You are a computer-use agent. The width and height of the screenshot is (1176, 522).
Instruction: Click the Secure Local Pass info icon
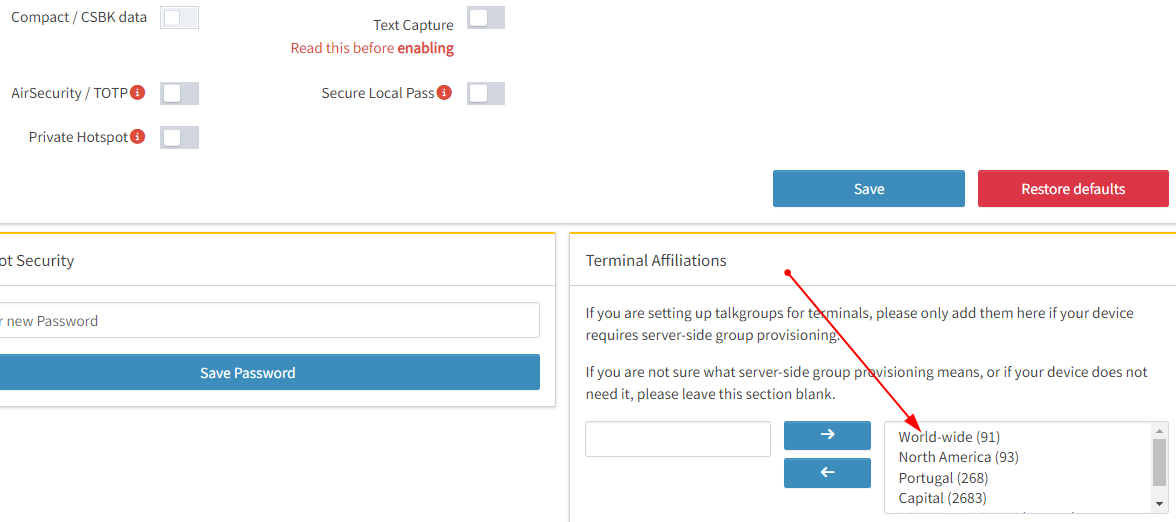click(444, 93)
